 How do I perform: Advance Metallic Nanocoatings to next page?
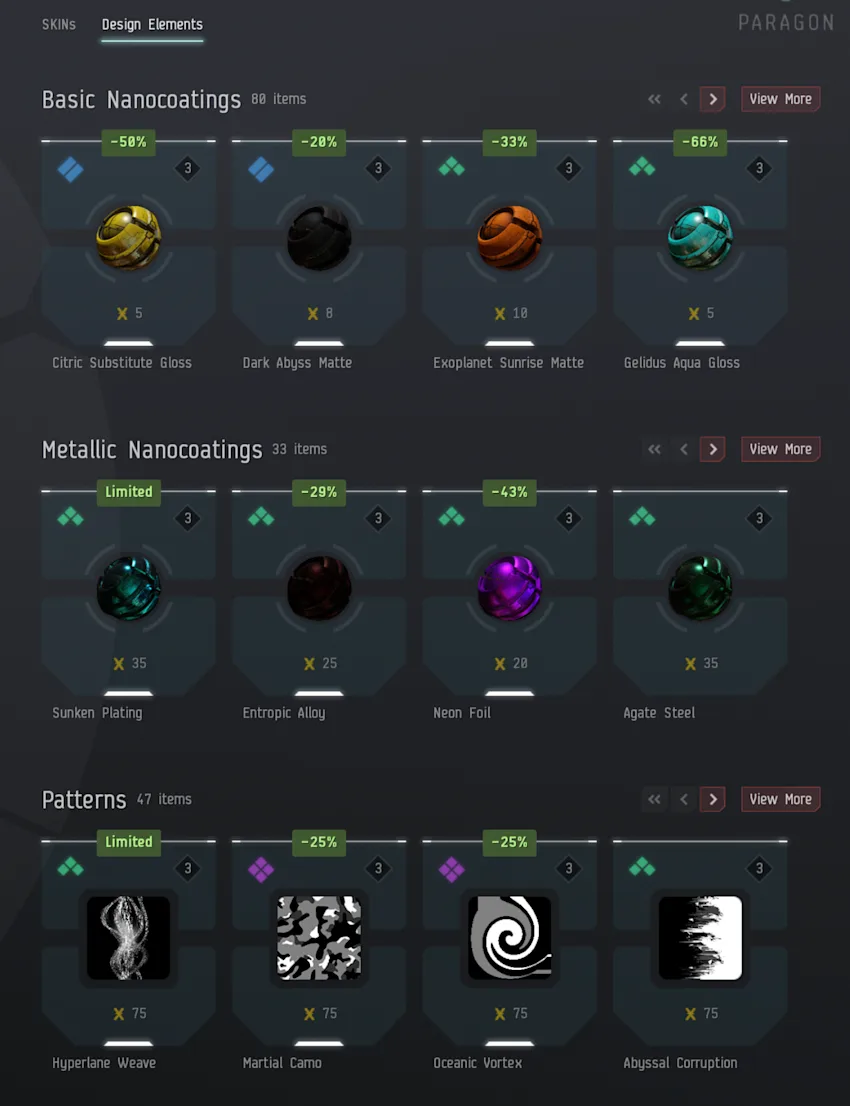(x=712, y=449)
